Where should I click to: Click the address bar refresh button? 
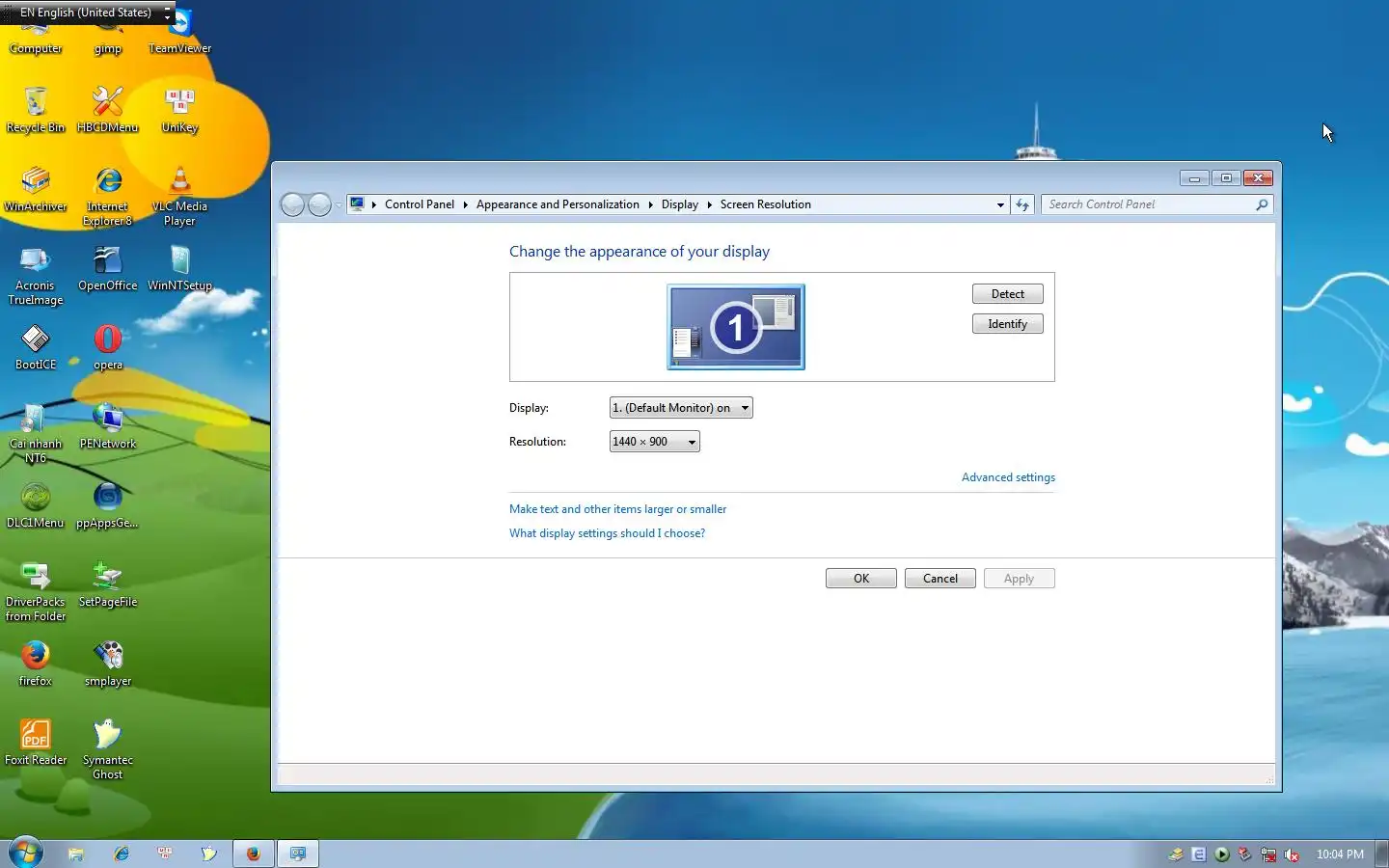tap(1022, 204)
